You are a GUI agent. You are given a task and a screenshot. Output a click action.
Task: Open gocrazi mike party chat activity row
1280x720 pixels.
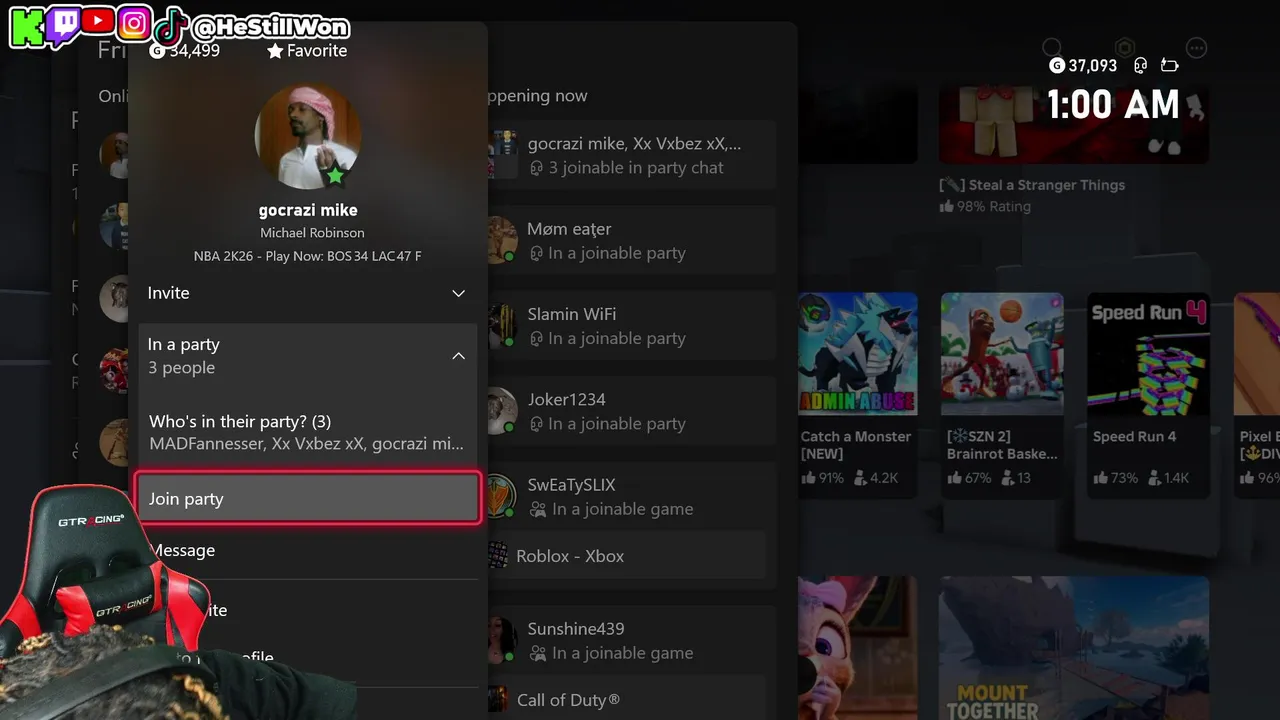[631, 155]
